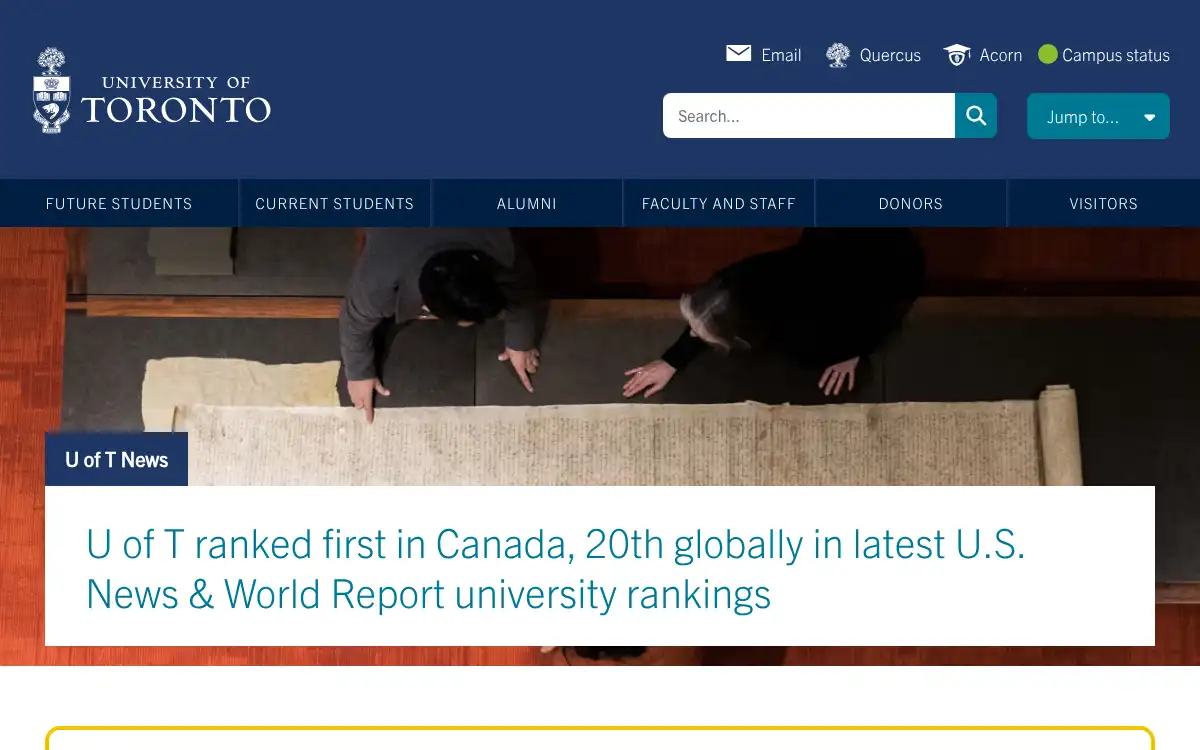Click the Quercus tree icon
Viewport: 1200px width, 750px height.
coord(838,55)
